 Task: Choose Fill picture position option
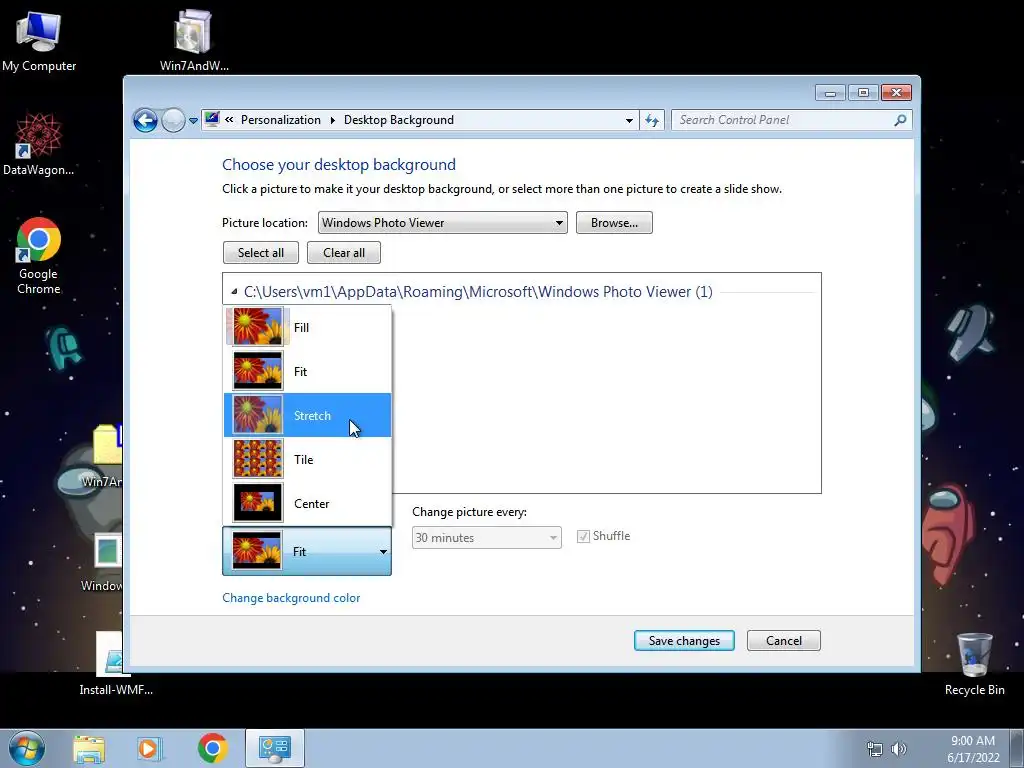click(x=308, y=327)
